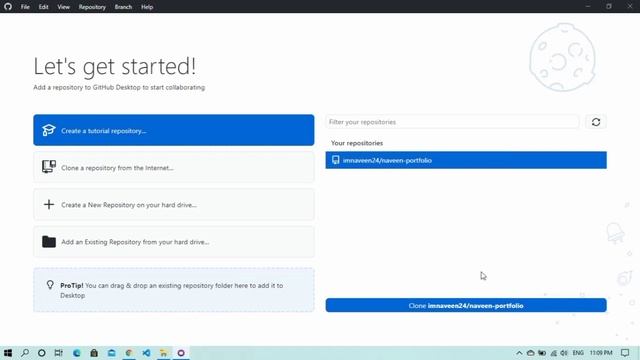Image resolution: width=640 pixels, height=360 pixels.
Task: Open the Branch menu
Action: 123,7
